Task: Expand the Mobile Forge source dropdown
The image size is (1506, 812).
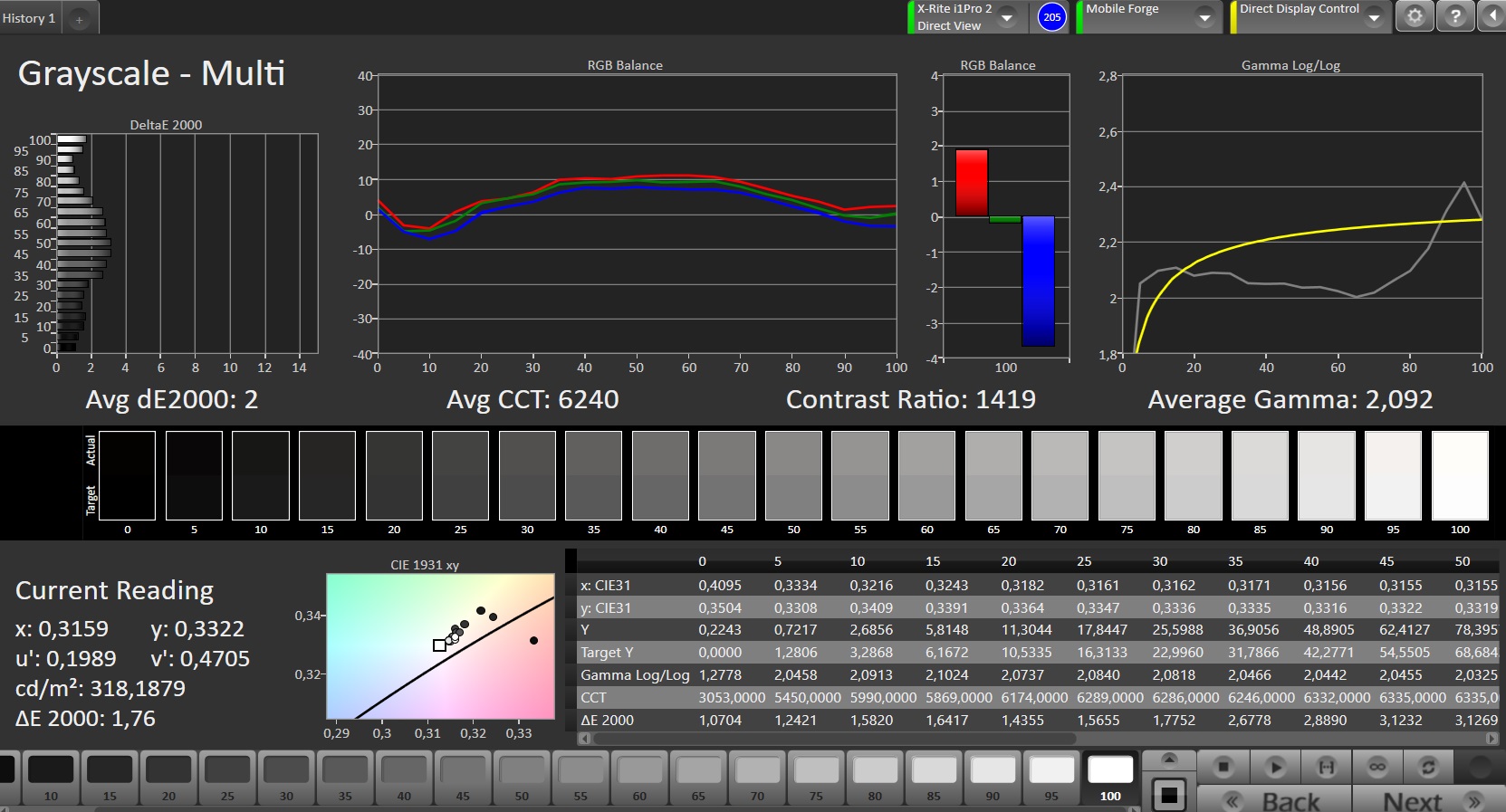Action: click(x=1204, y=17)
